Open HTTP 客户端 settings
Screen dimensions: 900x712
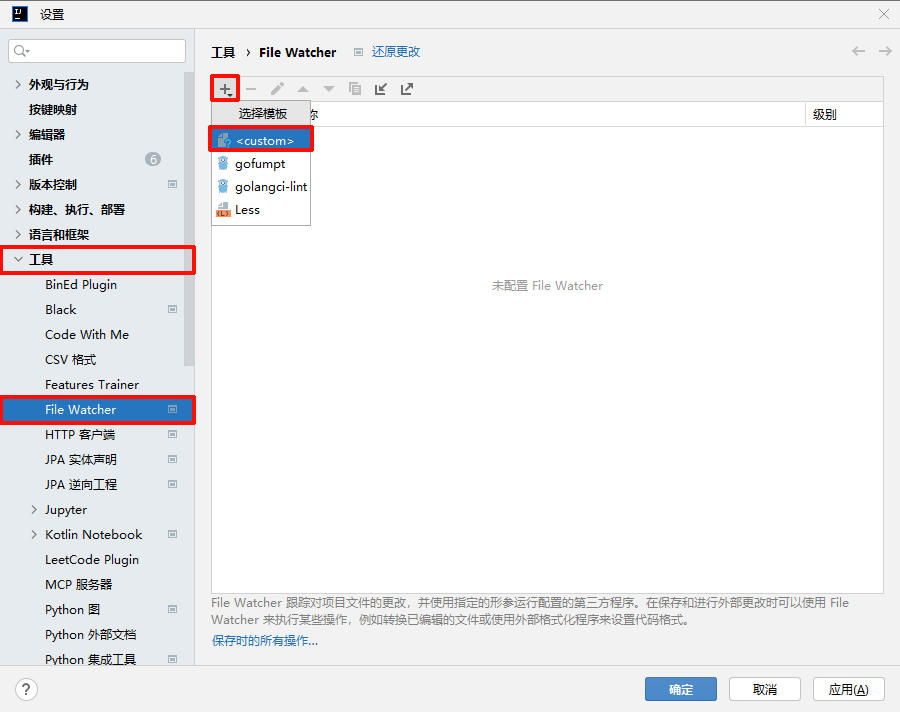80,435
